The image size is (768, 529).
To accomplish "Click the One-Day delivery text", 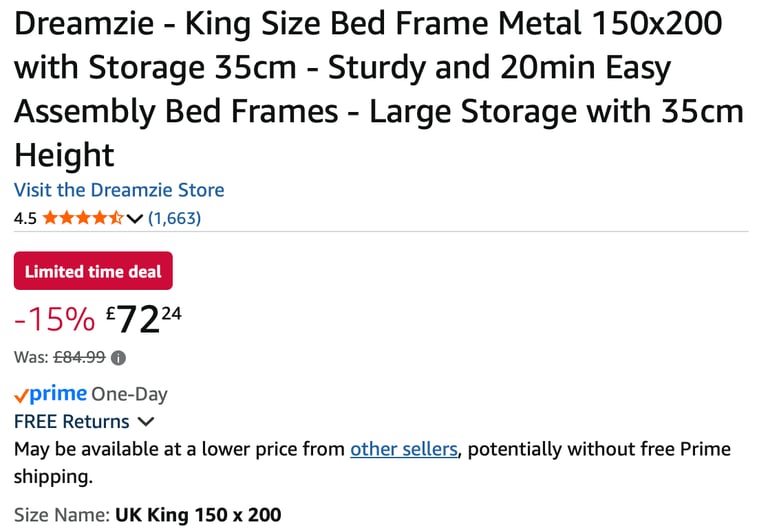I will [x=129, y=394].
